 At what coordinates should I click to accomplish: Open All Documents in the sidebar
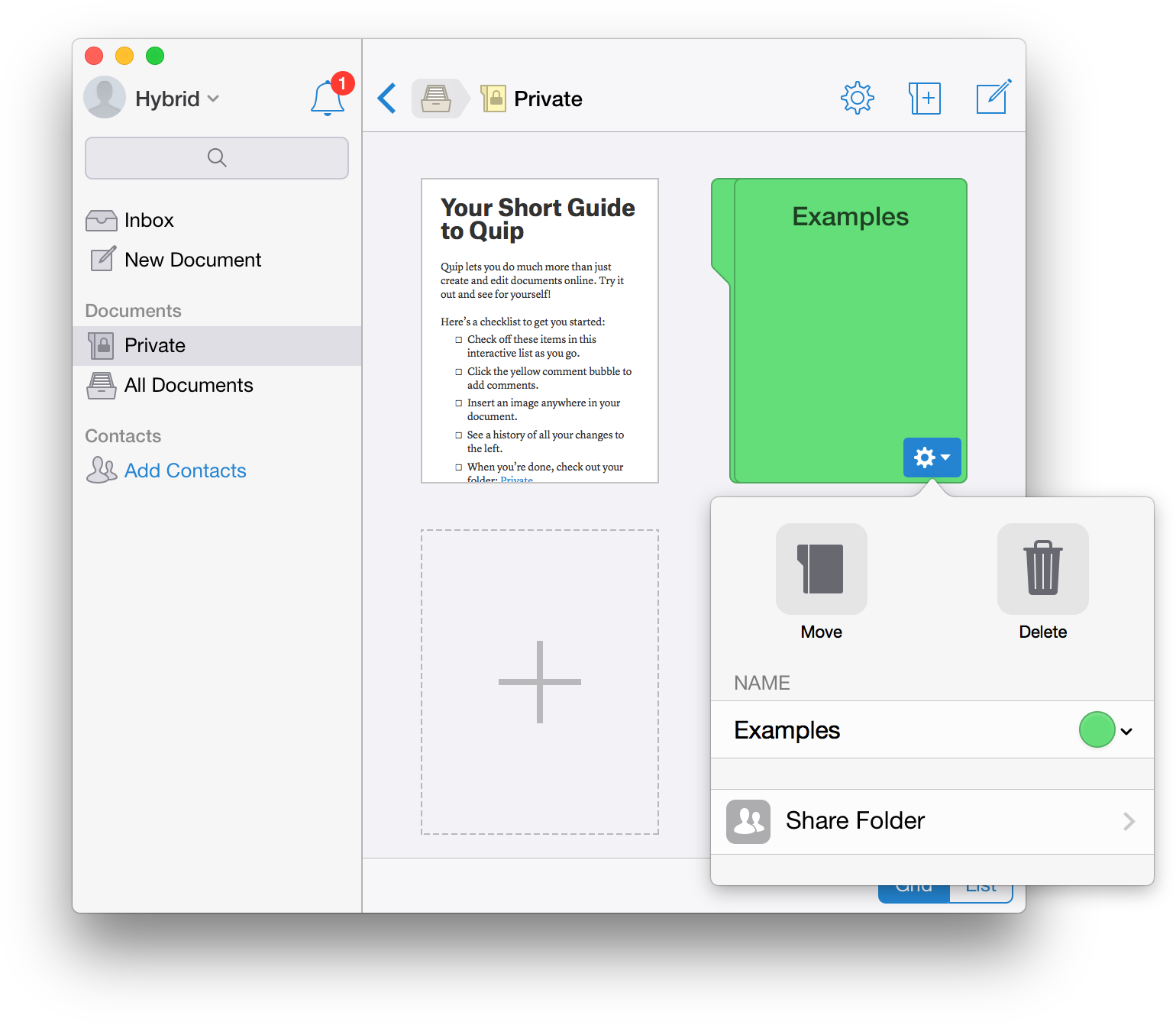click(188, 386)
